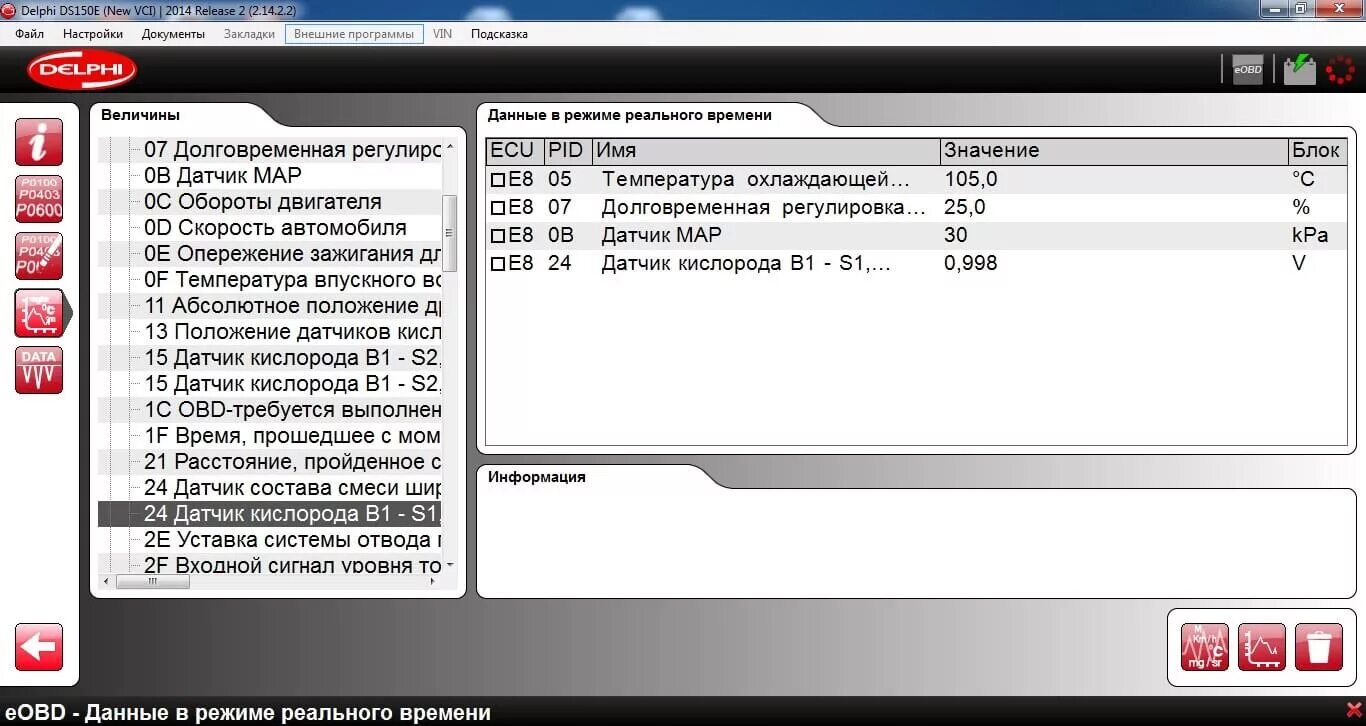
Task: Open the Подсказка menu
Action: (499, 34)
